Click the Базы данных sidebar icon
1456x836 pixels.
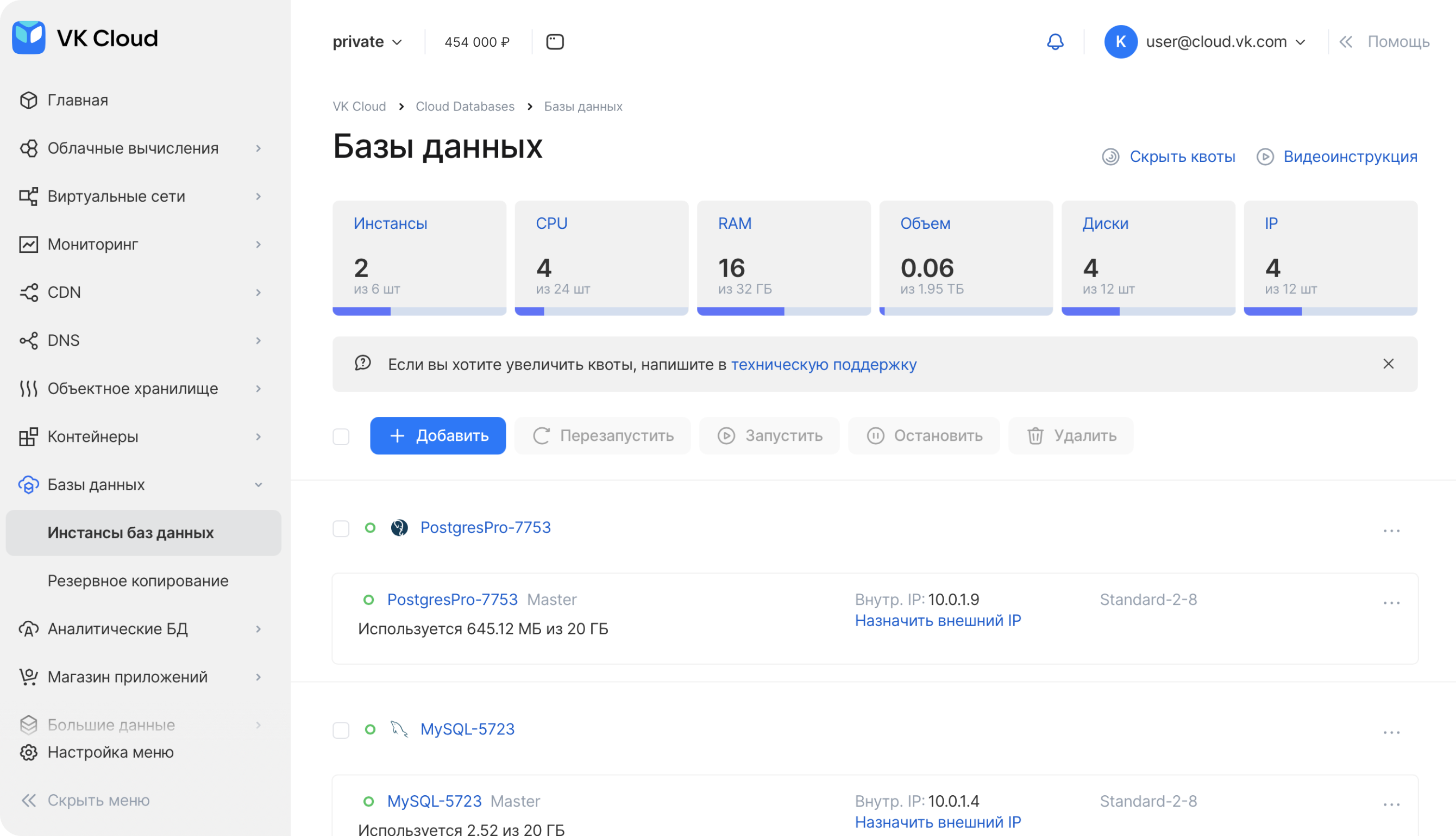coord(29,485)
